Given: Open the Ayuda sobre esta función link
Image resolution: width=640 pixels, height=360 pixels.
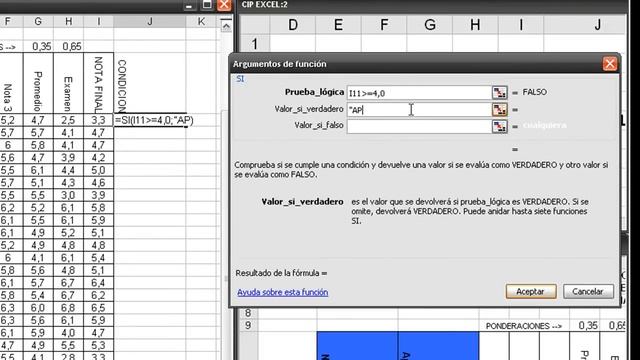Looking at the screenshot, I should tap(282, 292).
